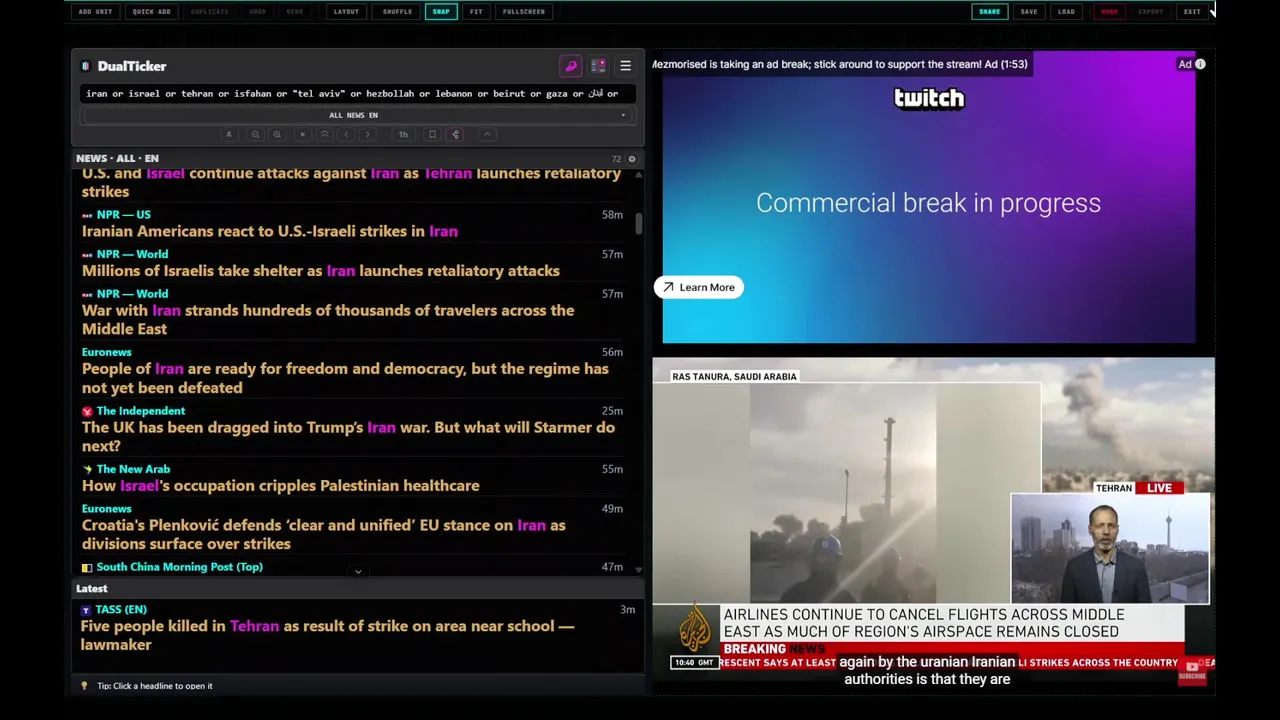
Task: Click the lightbulb tip icon
Action: pos(84,686)
